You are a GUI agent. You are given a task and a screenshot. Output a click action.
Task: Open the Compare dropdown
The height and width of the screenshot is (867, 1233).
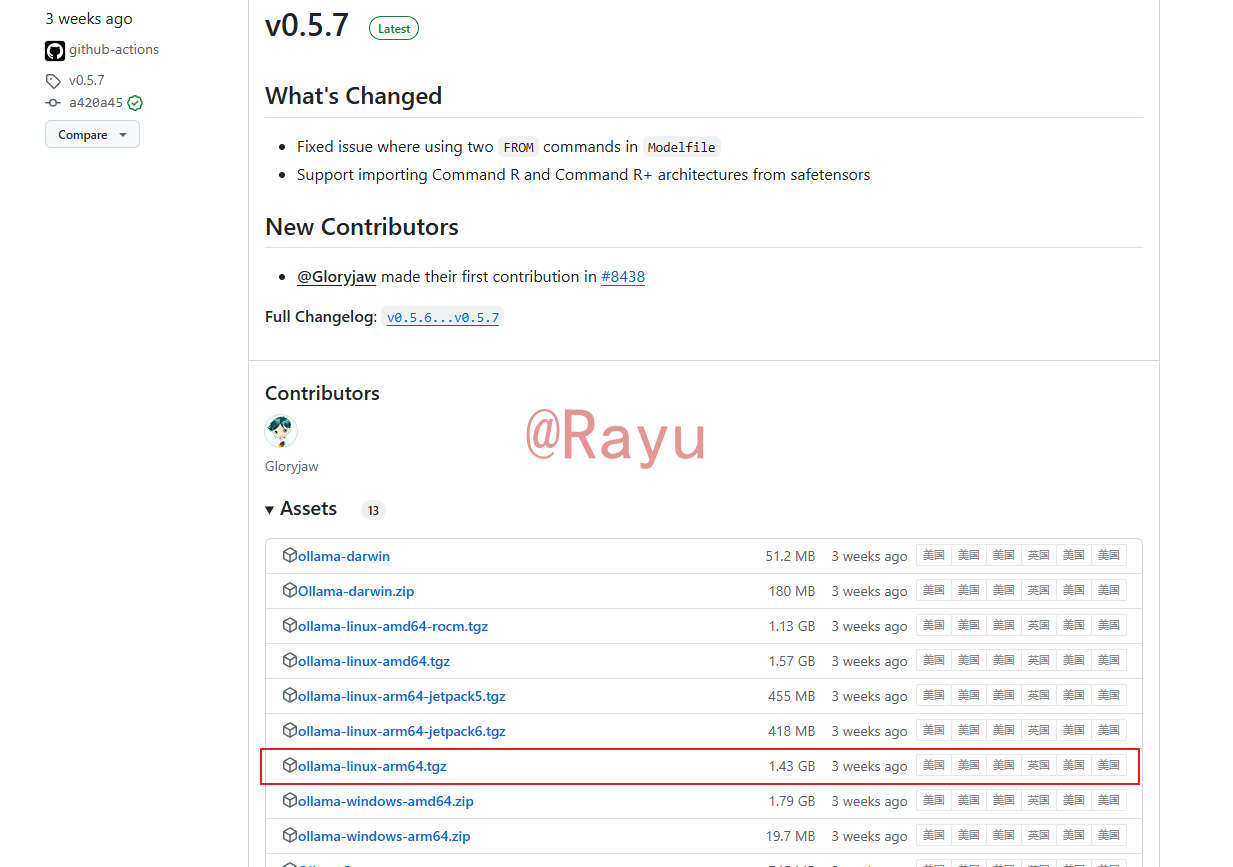[92, 134]
